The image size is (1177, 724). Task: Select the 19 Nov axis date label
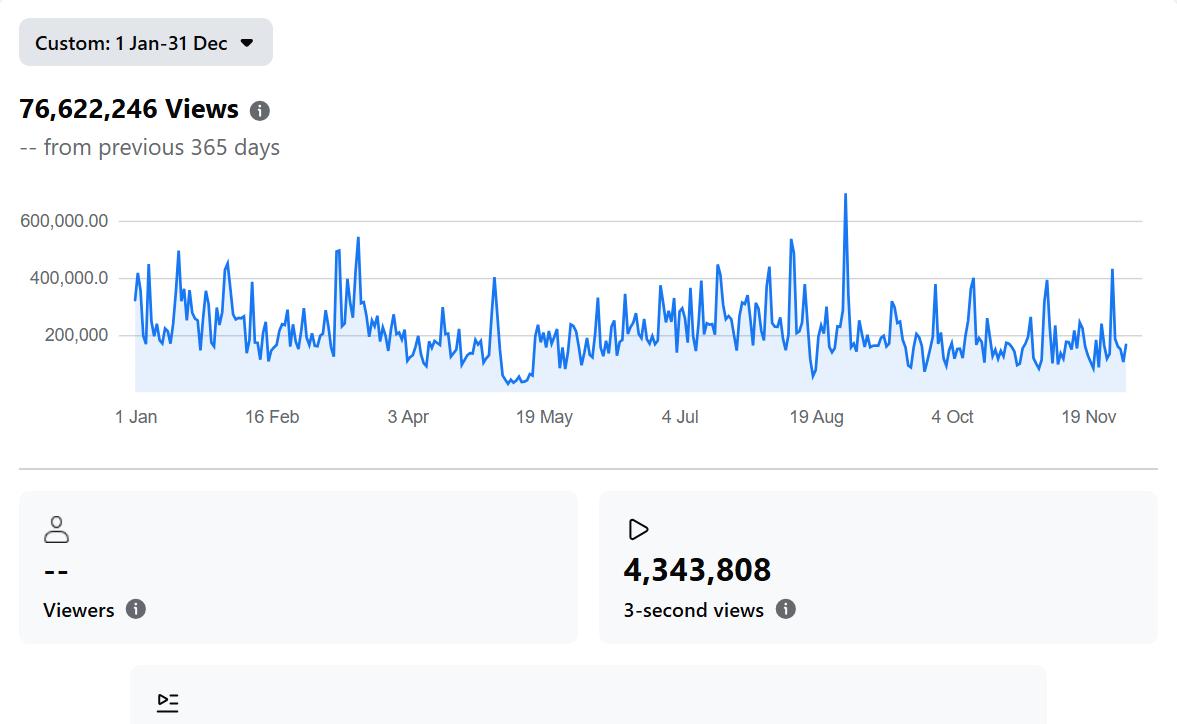[1088, 417]
